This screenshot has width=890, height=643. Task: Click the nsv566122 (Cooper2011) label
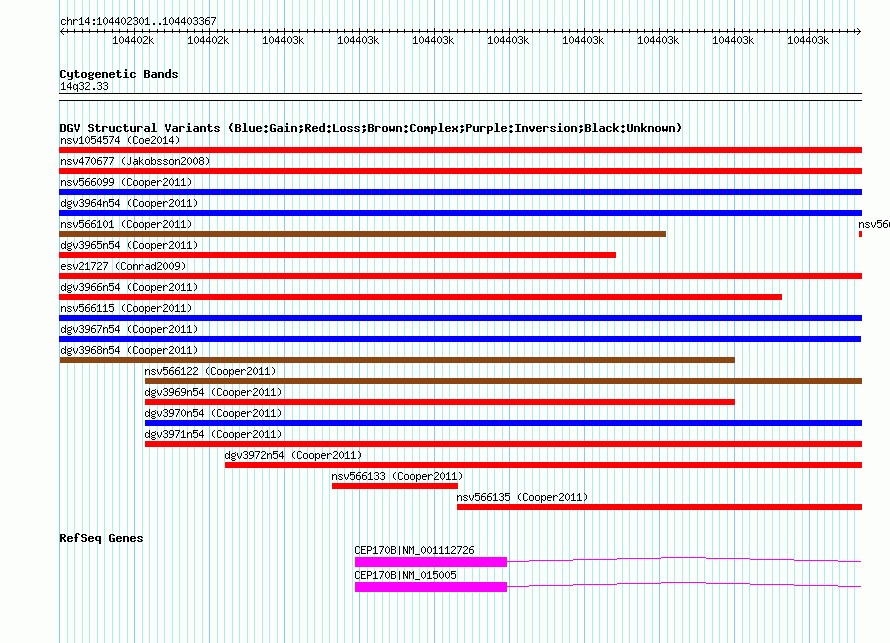tap(210, 371)
